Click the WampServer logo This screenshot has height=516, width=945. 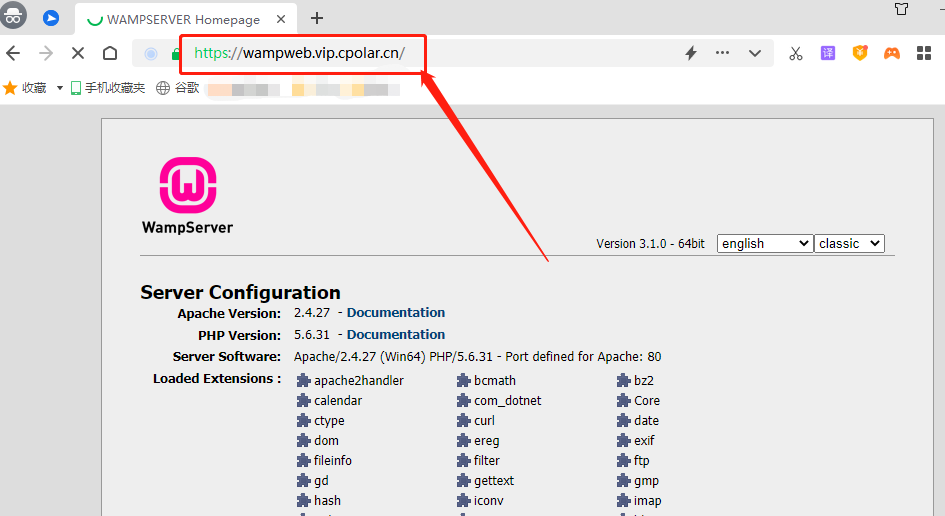[187, 196]
